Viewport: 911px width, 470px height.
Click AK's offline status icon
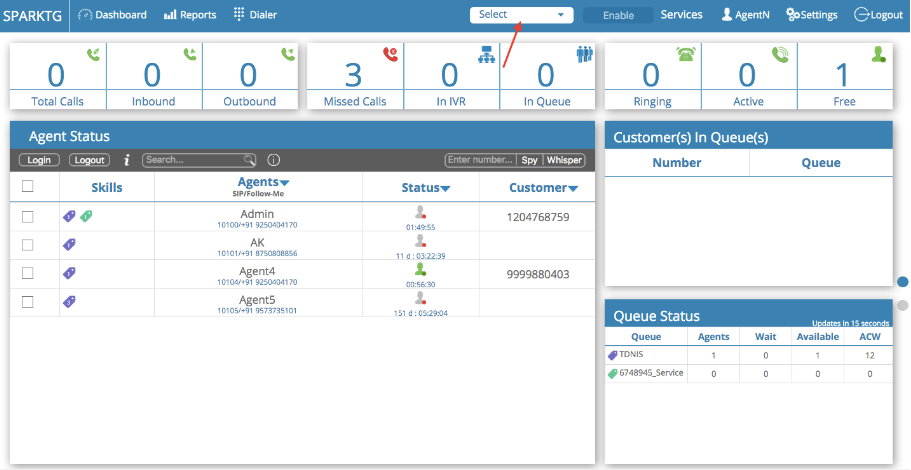(x=421, y=241)
